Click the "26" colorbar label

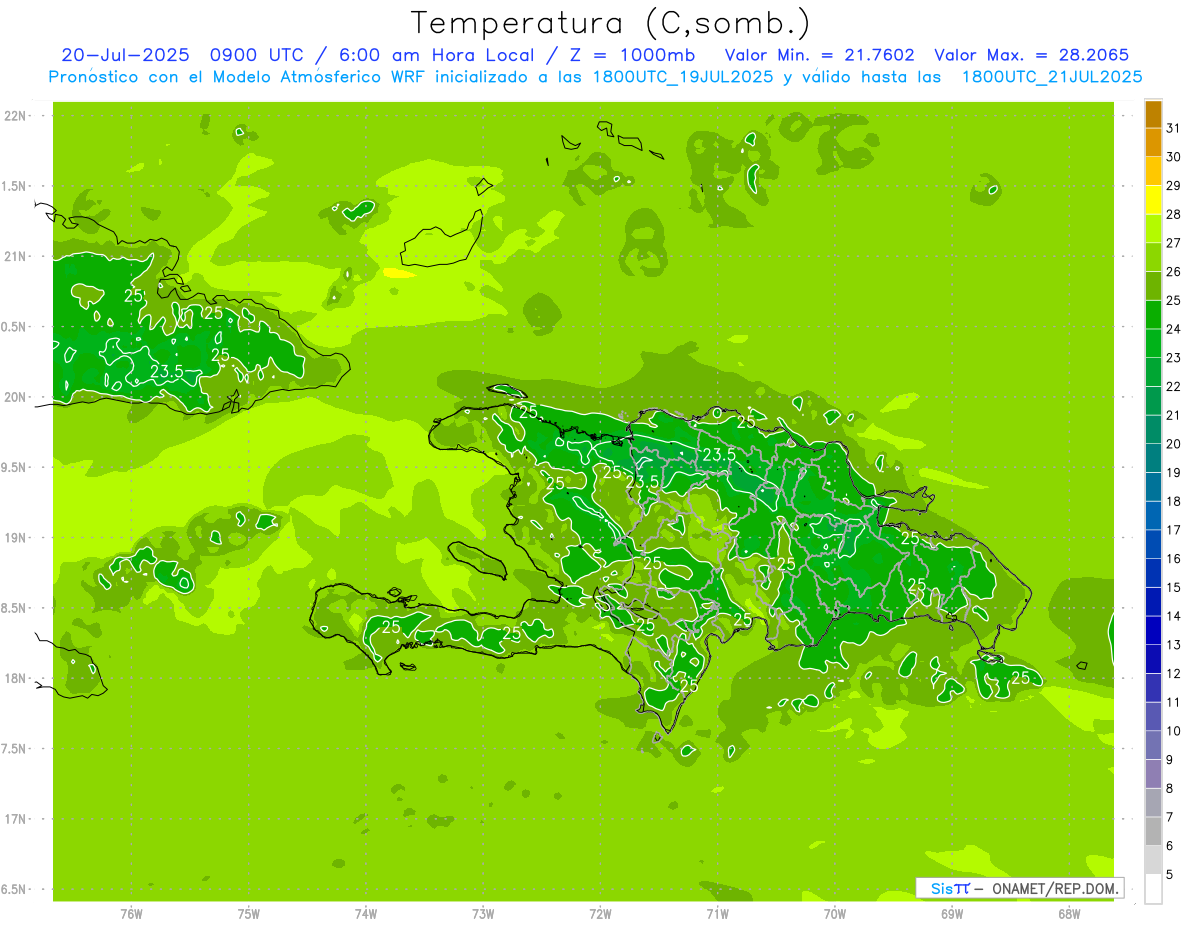1173,272
